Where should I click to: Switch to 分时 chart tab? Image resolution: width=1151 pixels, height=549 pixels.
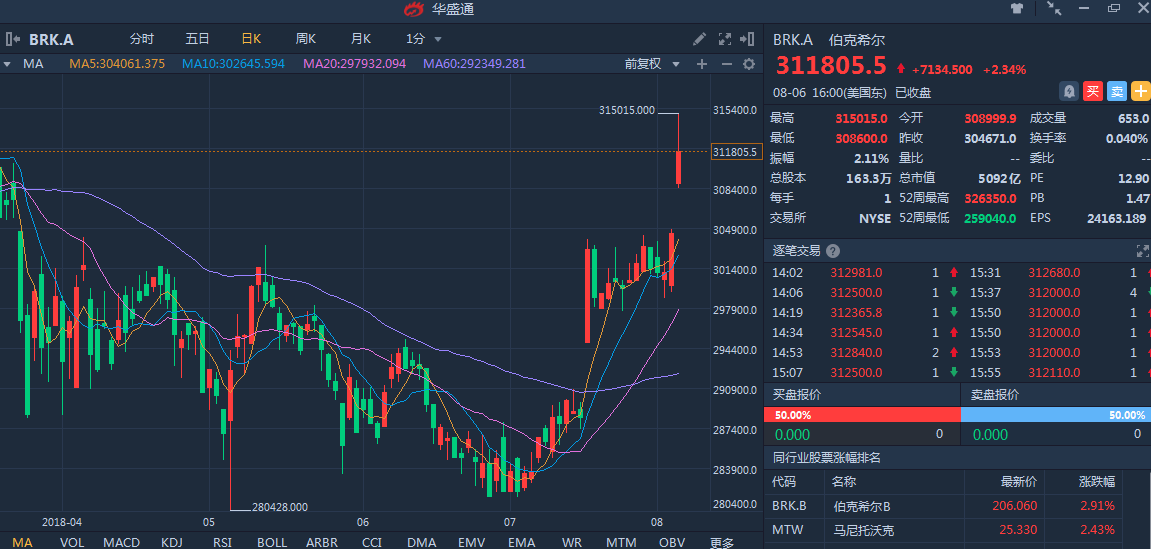point(142,39)
